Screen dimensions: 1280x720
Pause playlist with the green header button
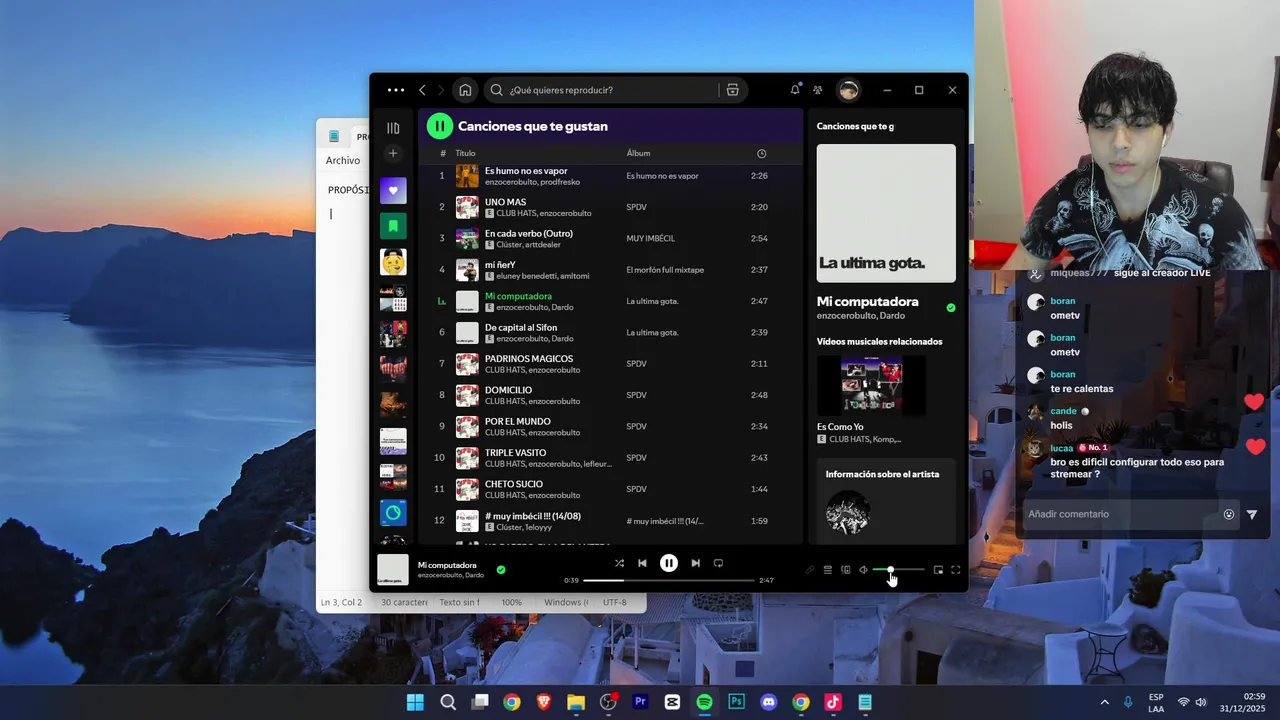pyautogui.click(x=440, y=126)
